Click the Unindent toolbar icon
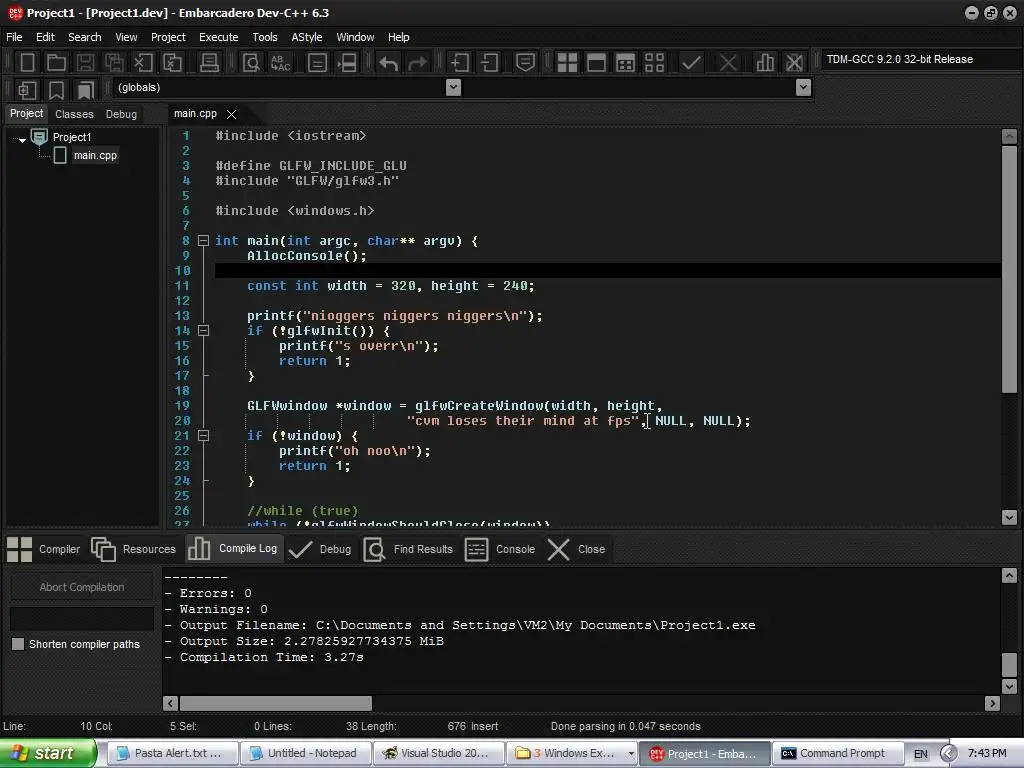This screenshot has width=1024, height=768. 489,63
